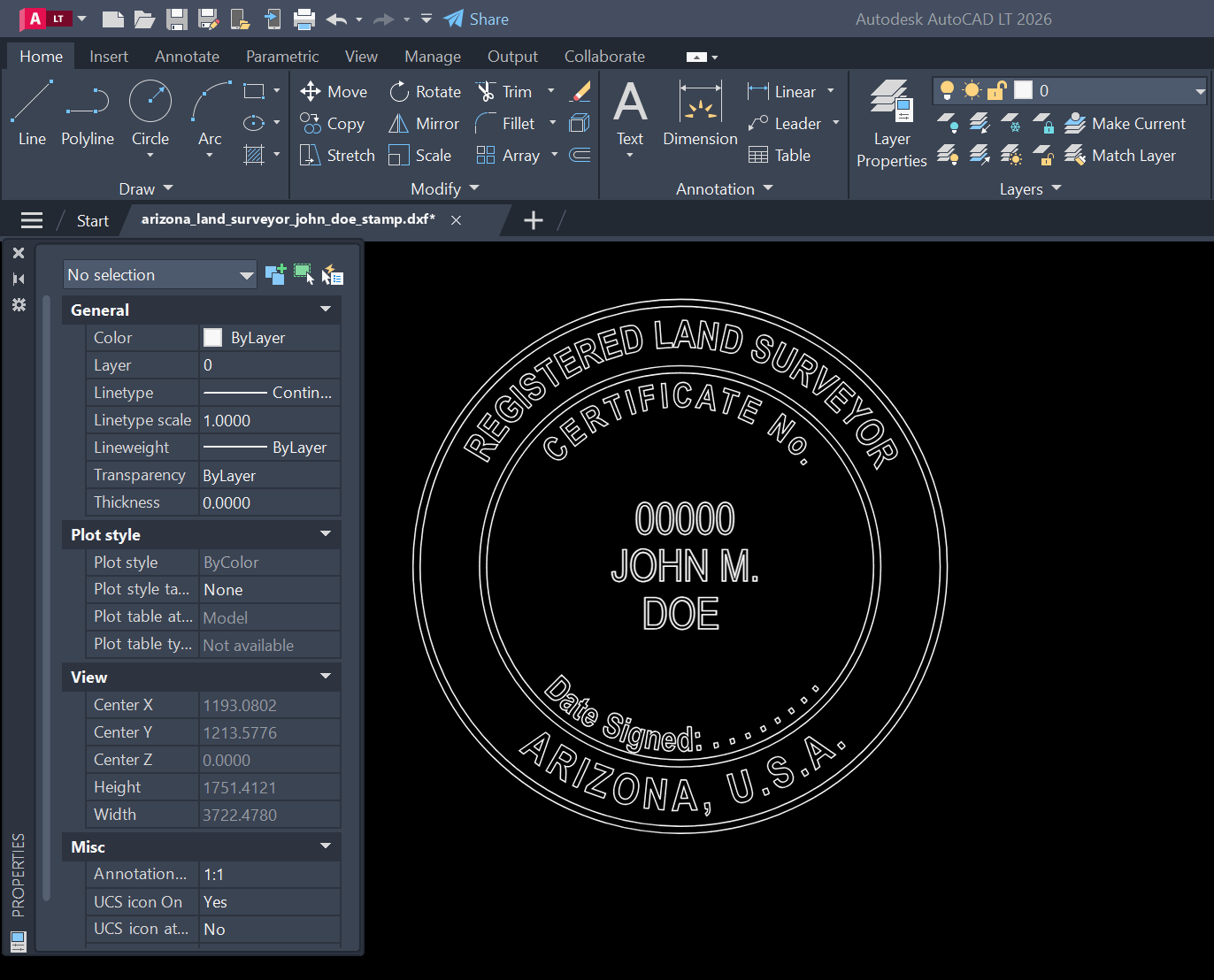Screen dimensions: 1214x980
Task: Select the Dimension tool
Action: (x=700, y=113)
